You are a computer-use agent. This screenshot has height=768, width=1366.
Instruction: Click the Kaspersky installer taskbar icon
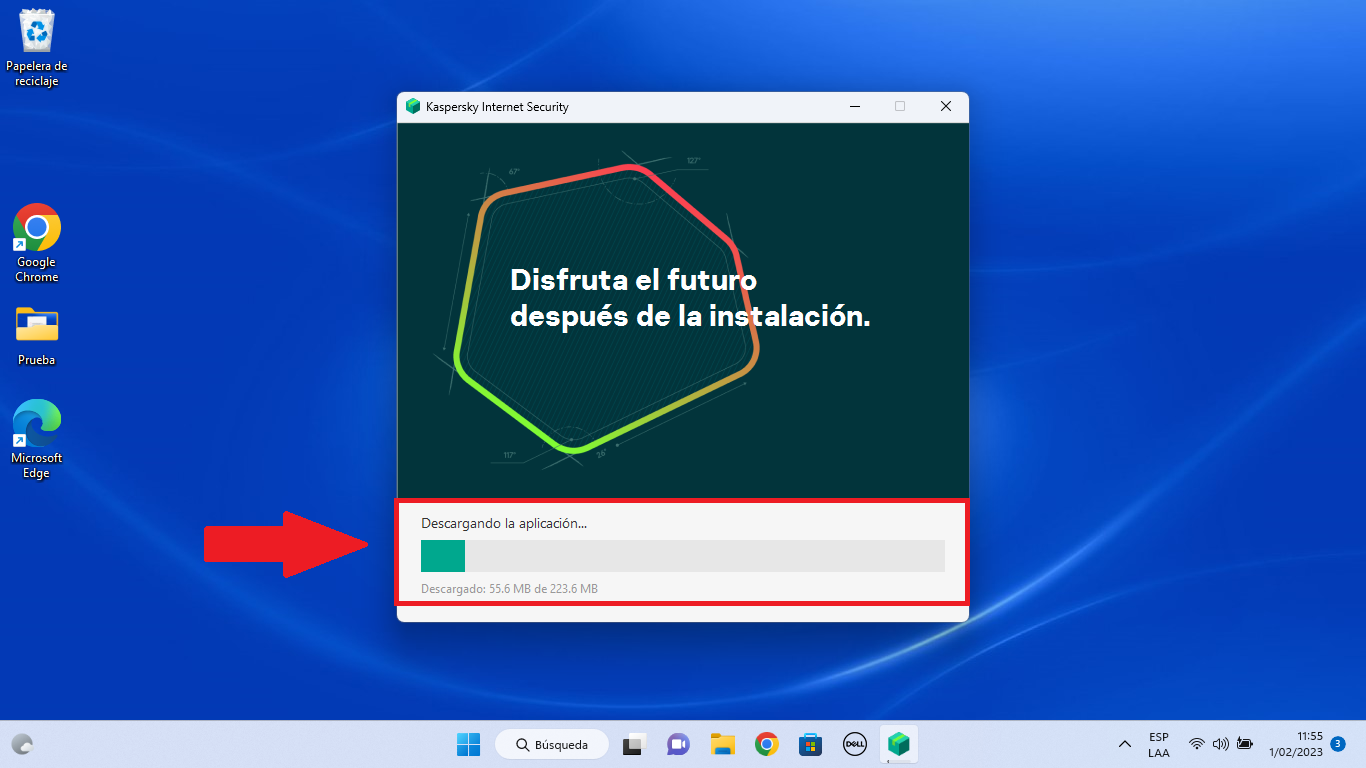[x=899, y=744]
